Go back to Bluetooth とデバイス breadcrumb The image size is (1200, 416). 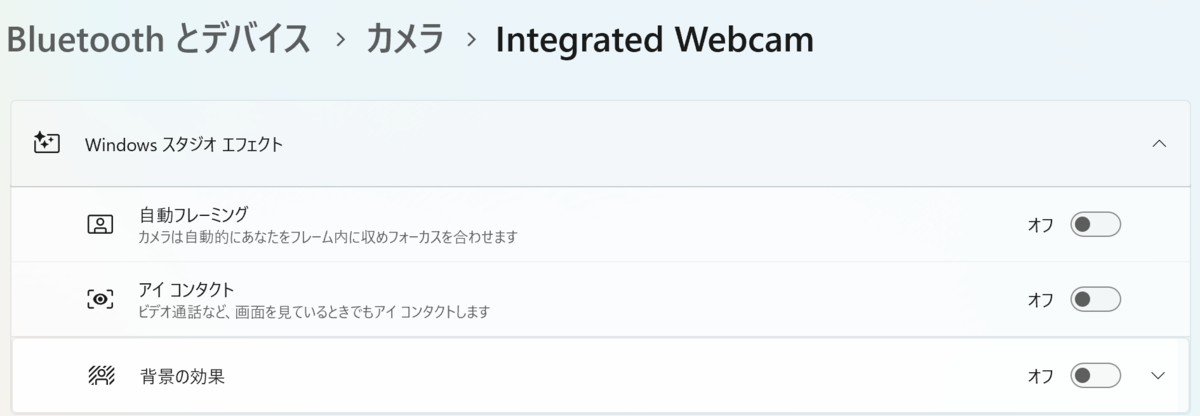158,40
